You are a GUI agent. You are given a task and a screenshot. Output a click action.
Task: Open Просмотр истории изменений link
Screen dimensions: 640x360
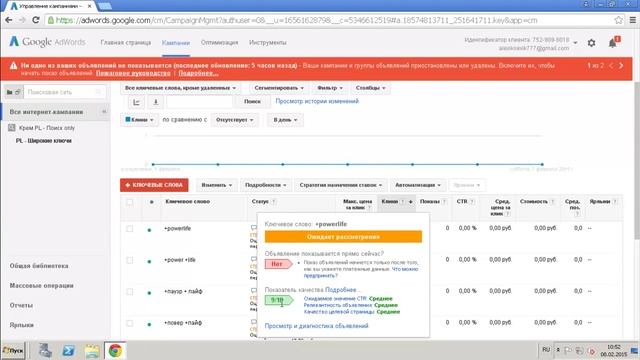317,101
